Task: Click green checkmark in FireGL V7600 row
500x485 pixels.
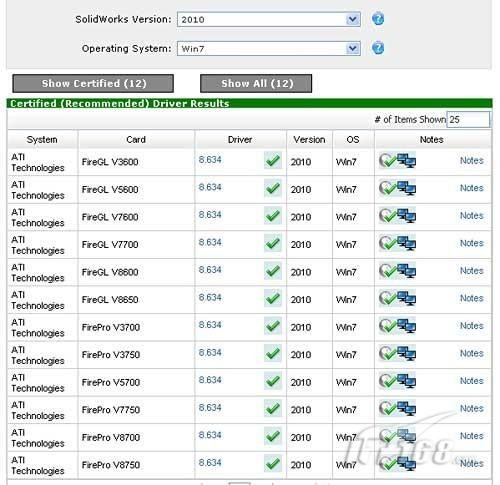Action: click(x=273, y=216)
